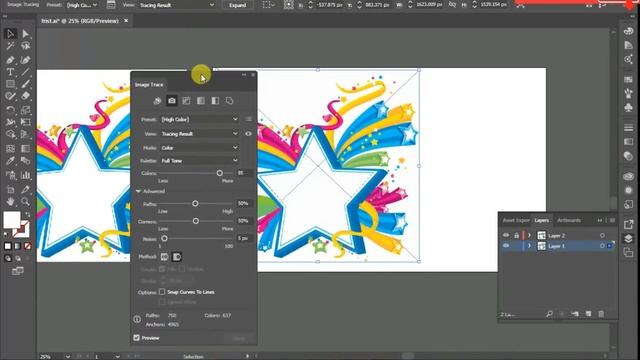Open the Asset Export dock icon
640x360 pixels.
pyautogui.click(x=629, y=224)
